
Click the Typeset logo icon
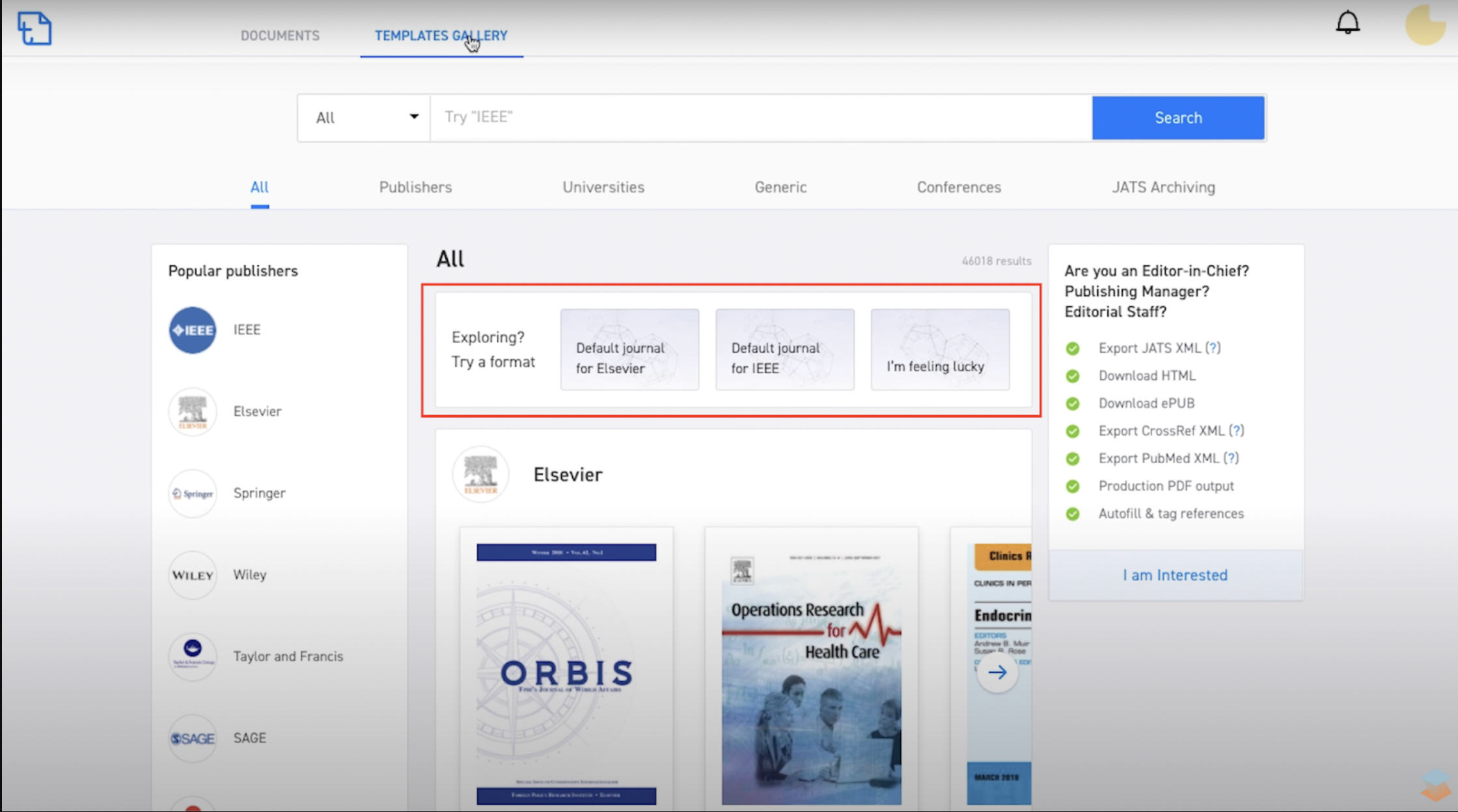pyautogui.click(x=34, y=29)
